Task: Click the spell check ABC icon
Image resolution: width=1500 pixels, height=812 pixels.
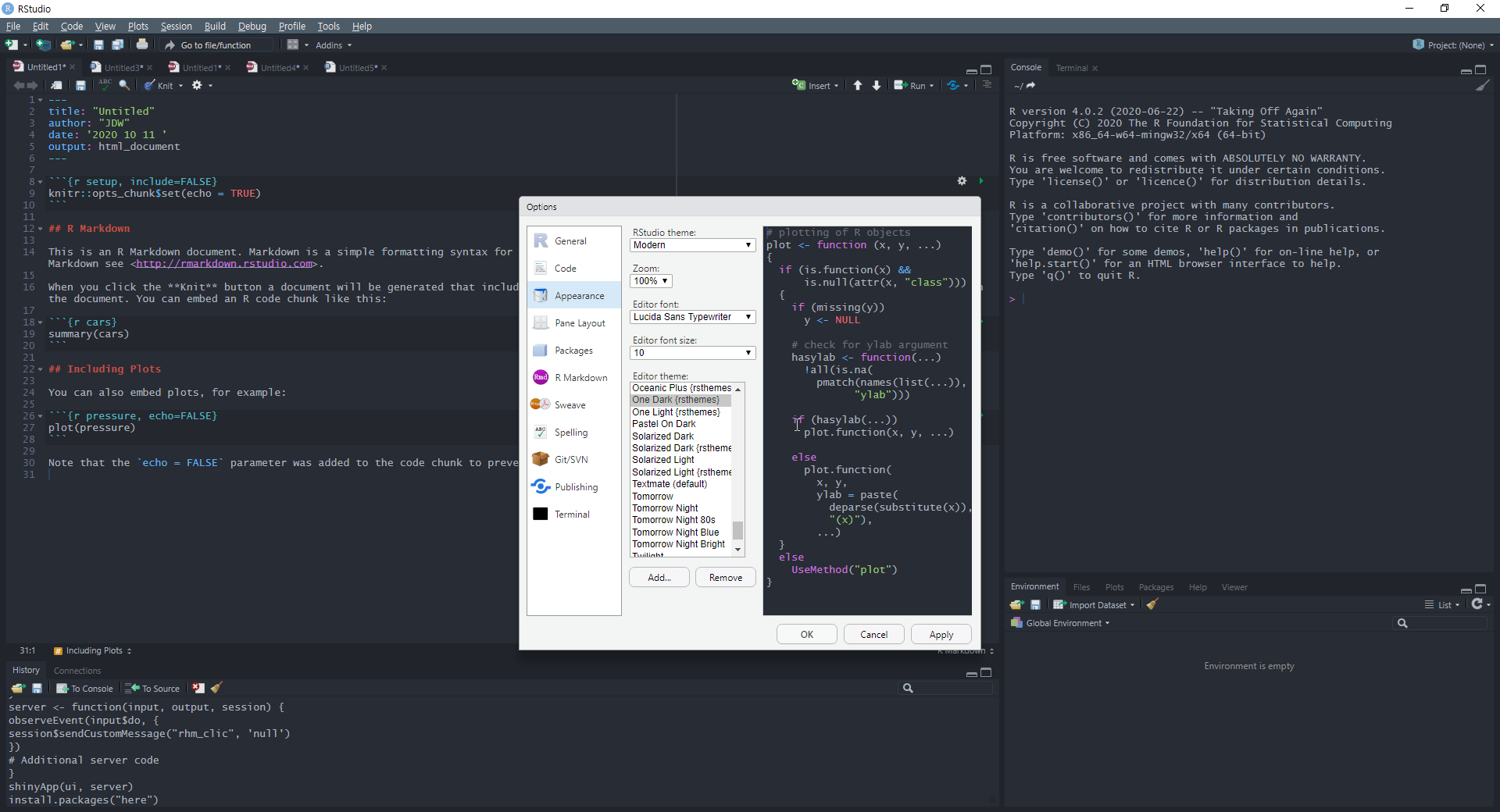Action: [x=105, y=85]
